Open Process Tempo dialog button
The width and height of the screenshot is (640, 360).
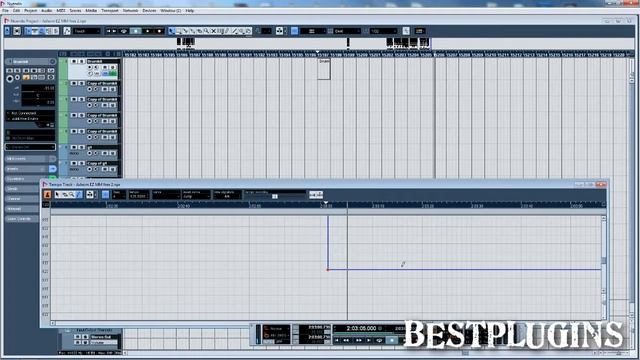point(316,195)
